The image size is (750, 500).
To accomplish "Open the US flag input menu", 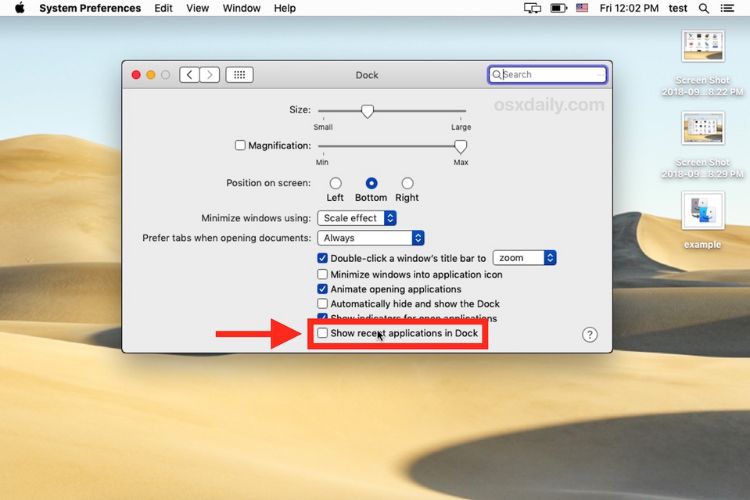I will point(582,8).
